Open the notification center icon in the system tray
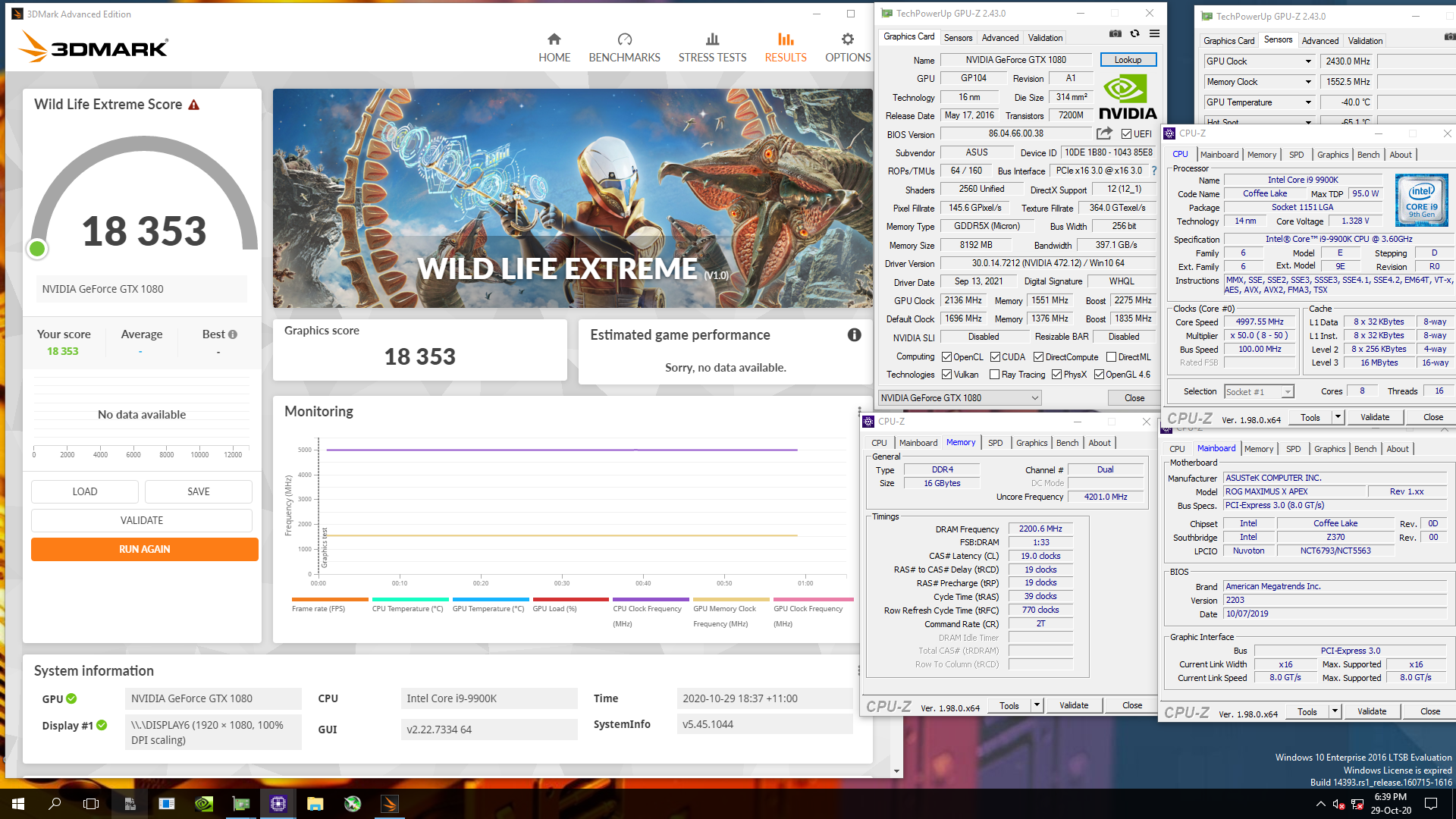Viewport: 1456px width, 819px height. coord(1431,804)
